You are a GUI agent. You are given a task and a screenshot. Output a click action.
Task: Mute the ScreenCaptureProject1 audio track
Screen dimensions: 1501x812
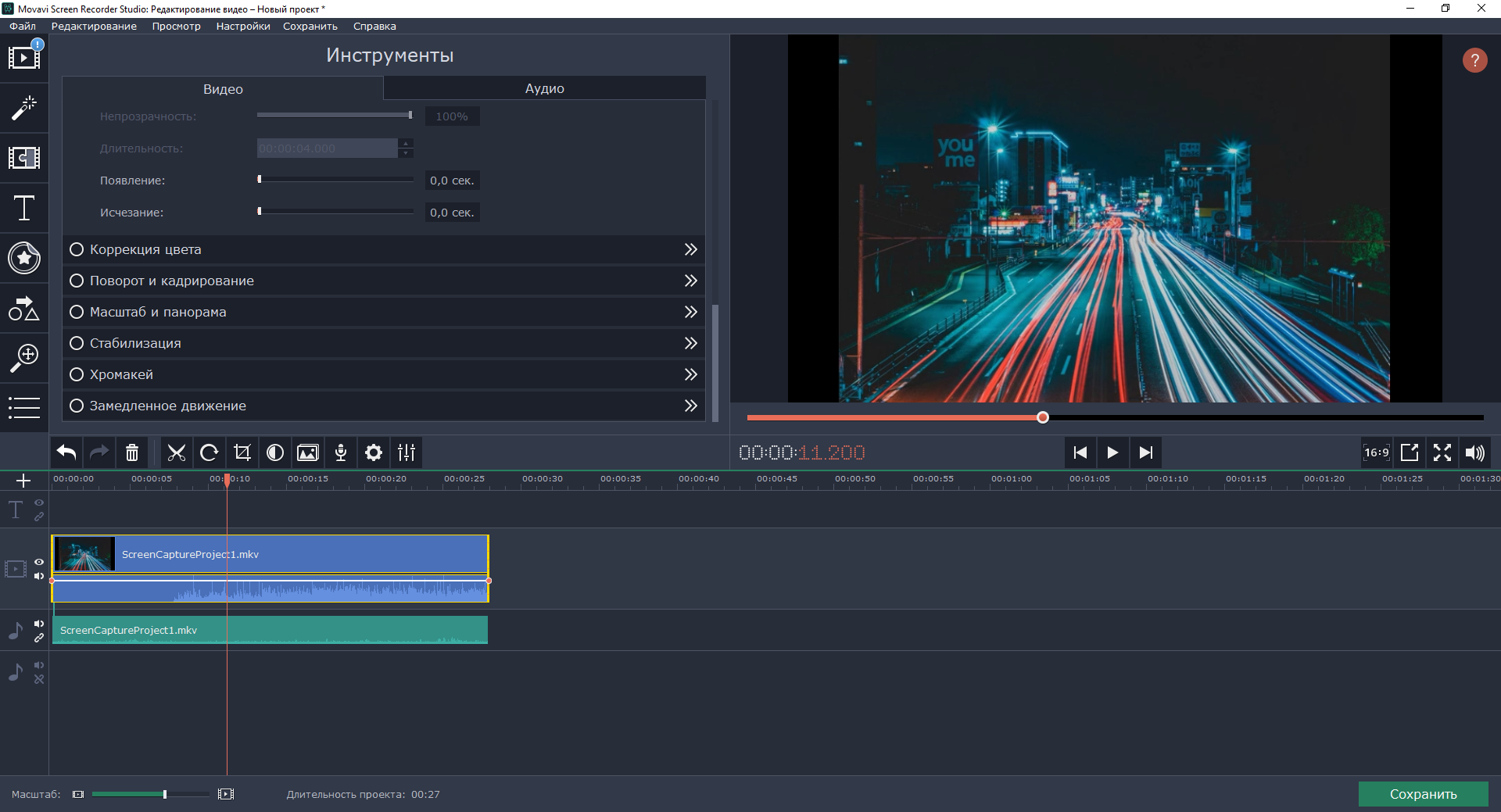[x=39, y=624]
